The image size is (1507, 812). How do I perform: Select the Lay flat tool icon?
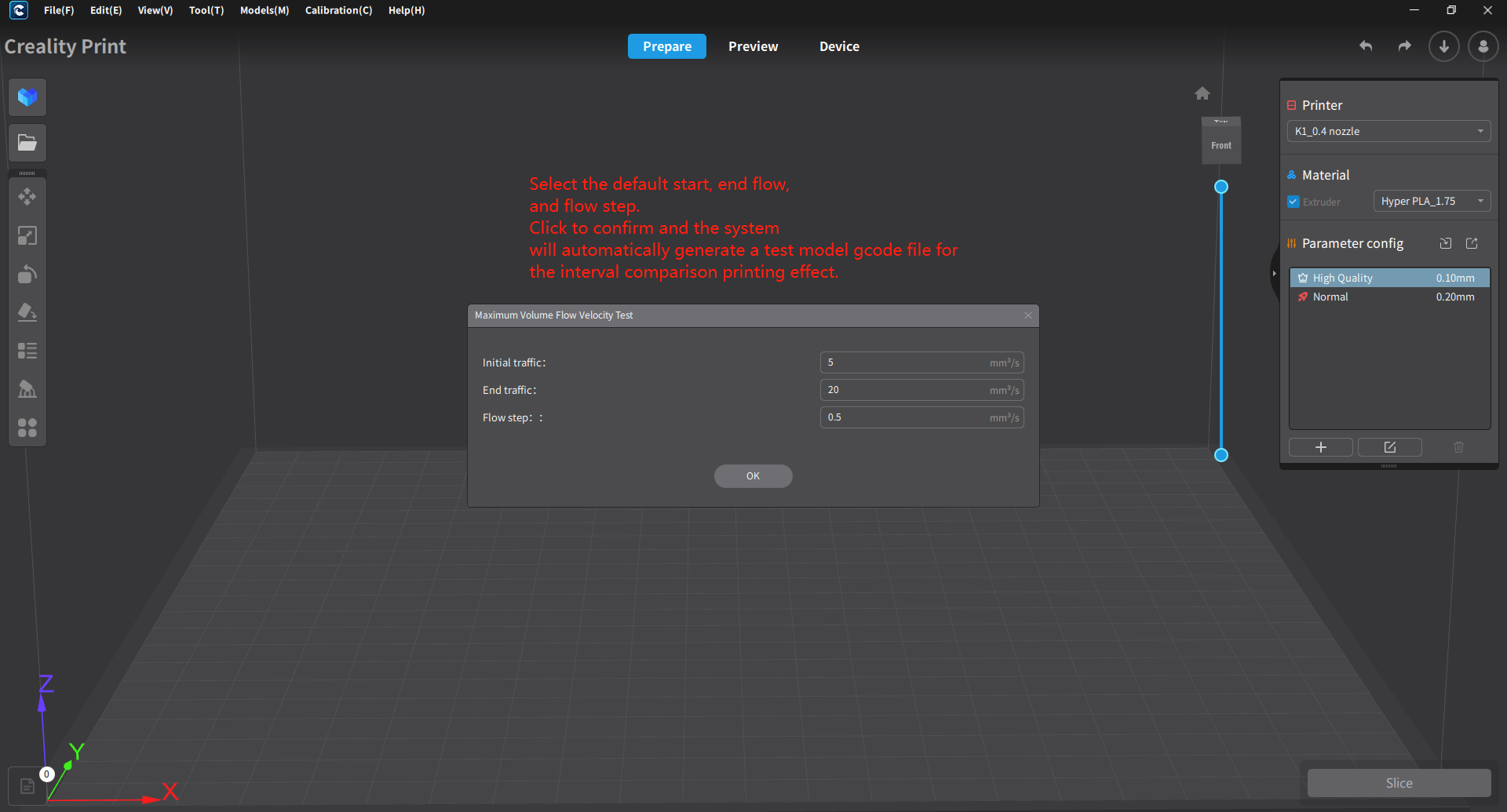[x=27, y=312]
